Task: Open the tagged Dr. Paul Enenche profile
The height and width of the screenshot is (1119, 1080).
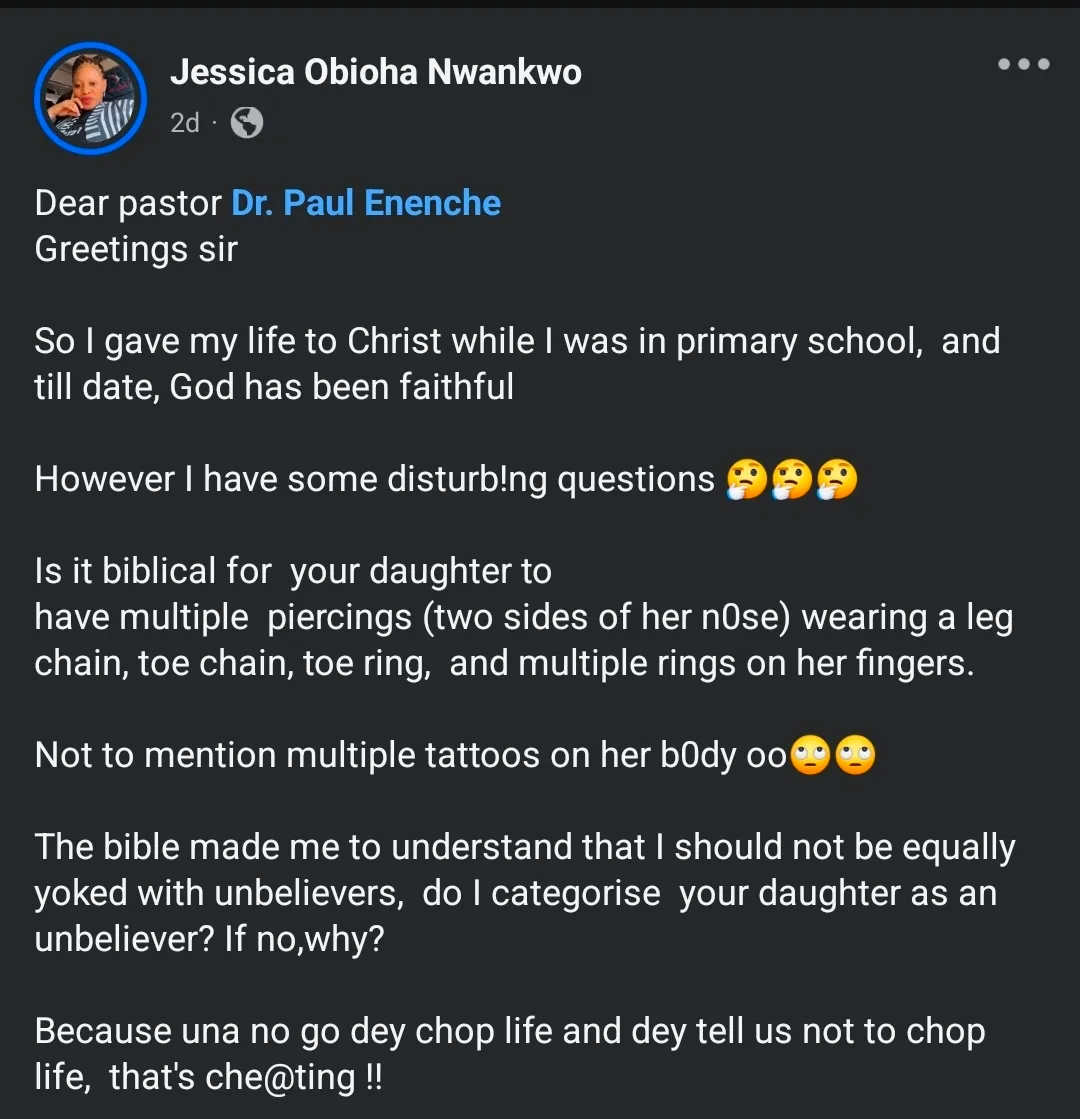Action: 366,203
